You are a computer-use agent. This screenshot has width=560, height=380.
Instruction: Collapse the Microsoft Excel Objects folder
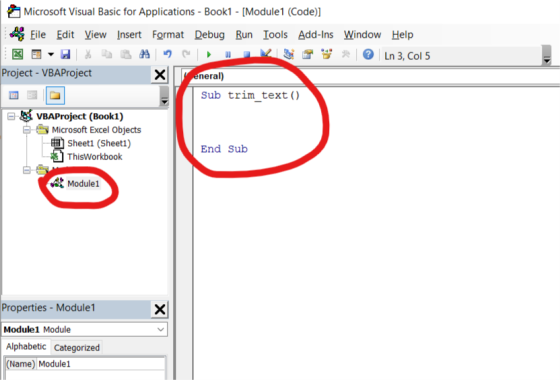coord(27,130)
